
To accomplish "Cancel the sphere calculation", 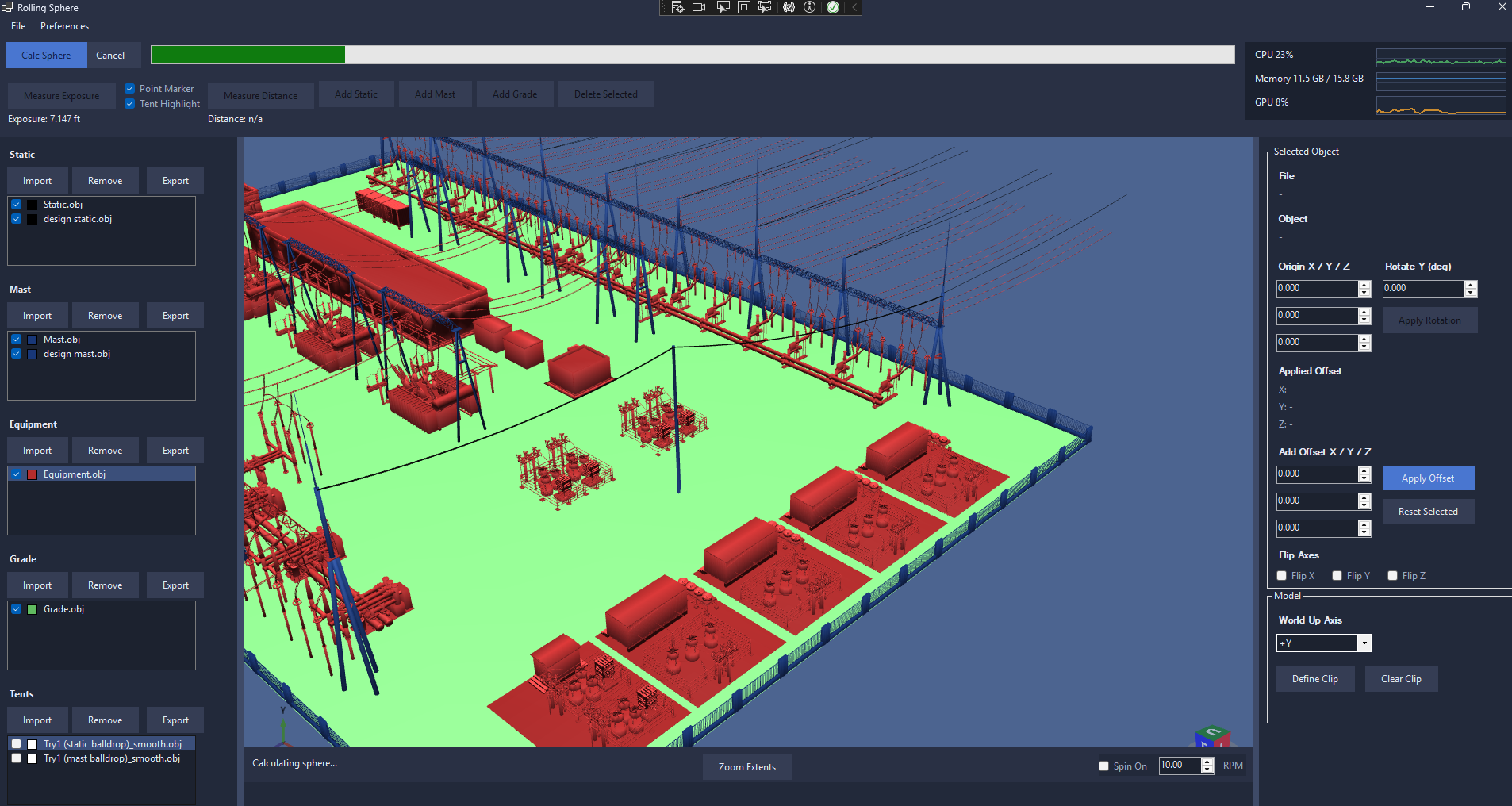I will [x=110, y=56].
